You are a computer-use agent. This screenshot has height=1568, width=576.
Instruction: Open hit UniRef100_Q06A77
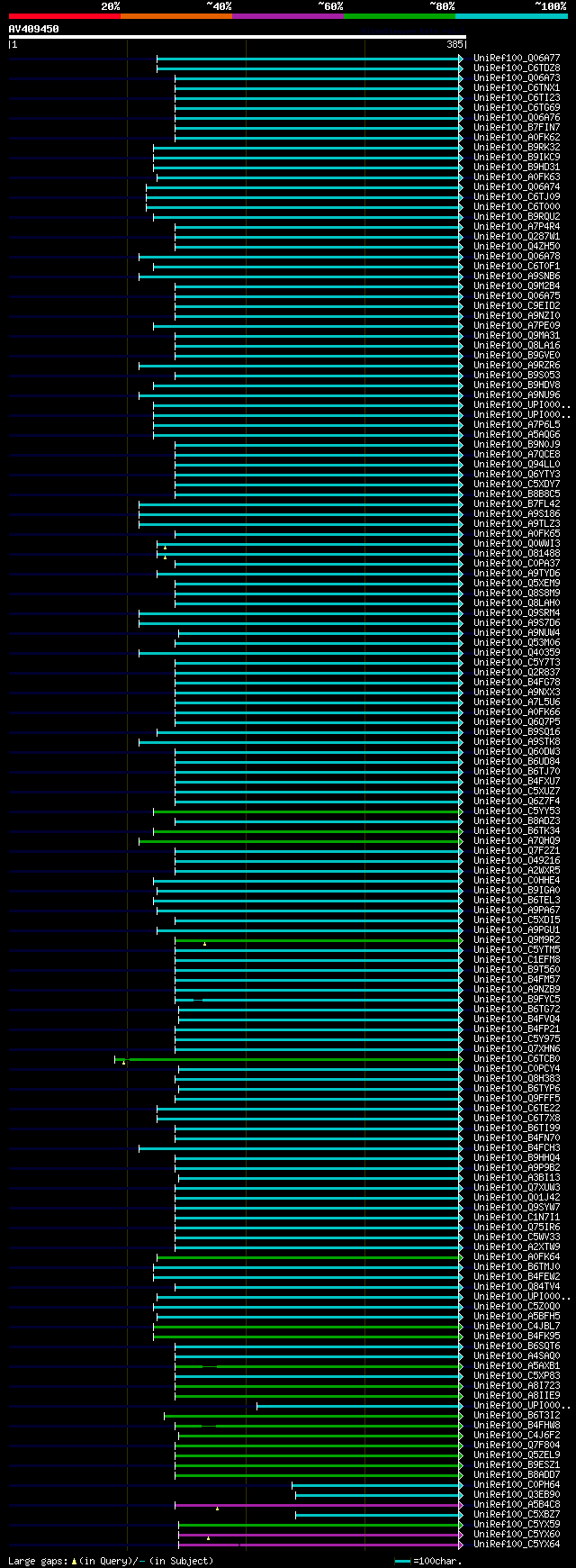pyautogui.click(x=517, y=58)
